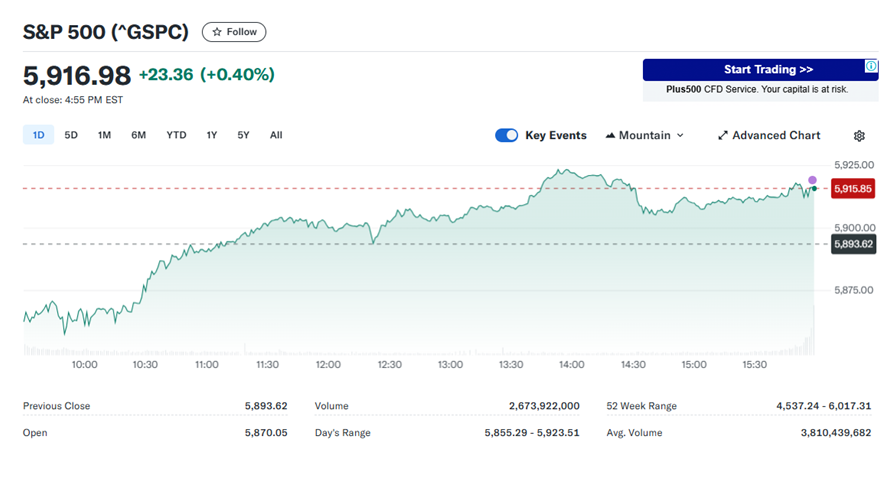Image resolution: width=891 pixels, height=483 pixels.
Task: Select the 1Y time range tab
Action: tap(212, 135)
